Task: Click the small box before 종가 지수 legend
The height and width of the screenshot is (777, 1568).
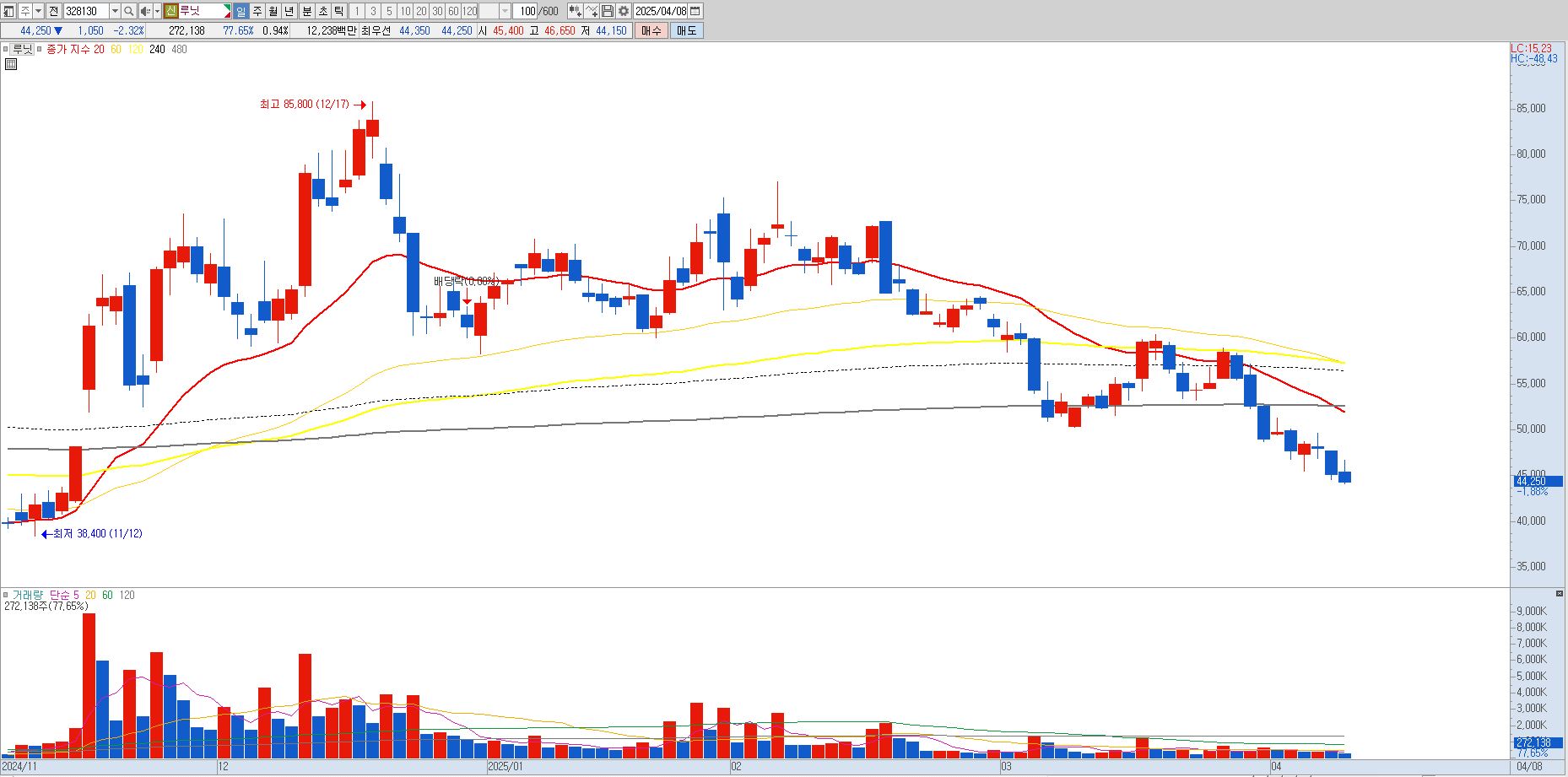Action: coord(41,50)
